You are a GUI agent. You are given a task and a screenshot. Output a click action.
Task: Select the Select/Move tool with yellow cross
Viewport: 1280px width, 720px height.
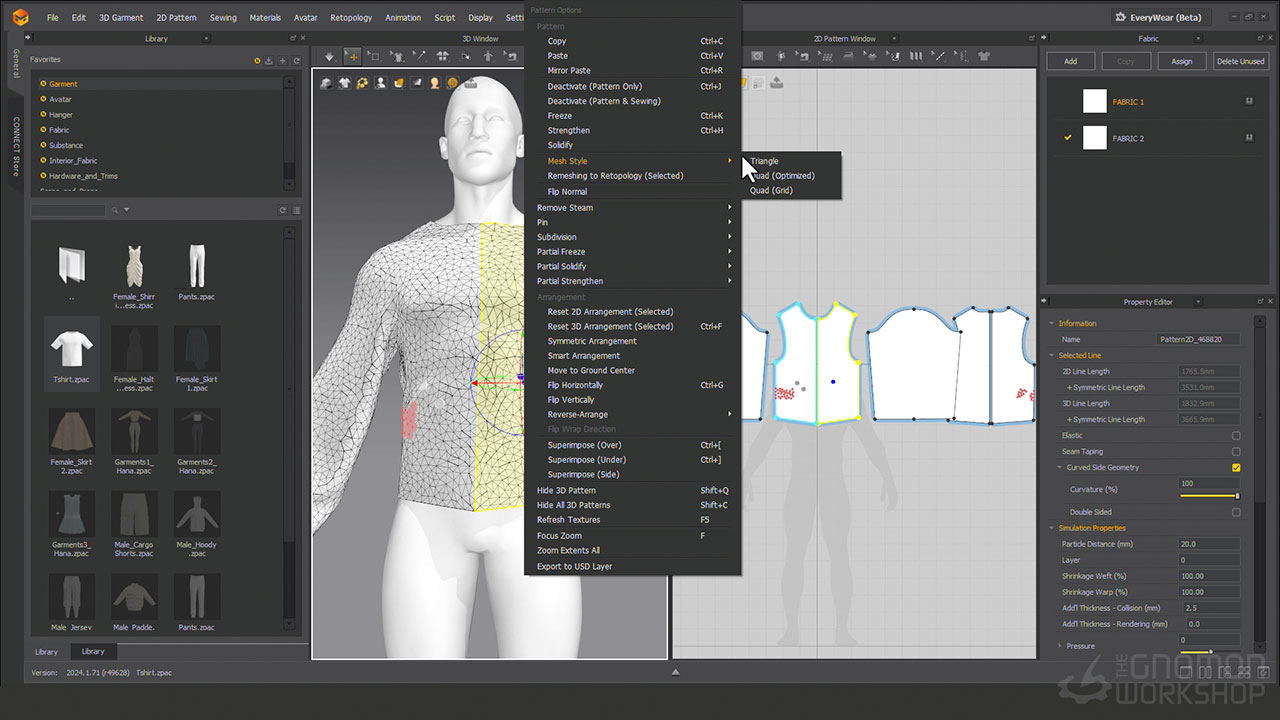tap(351, 56)
